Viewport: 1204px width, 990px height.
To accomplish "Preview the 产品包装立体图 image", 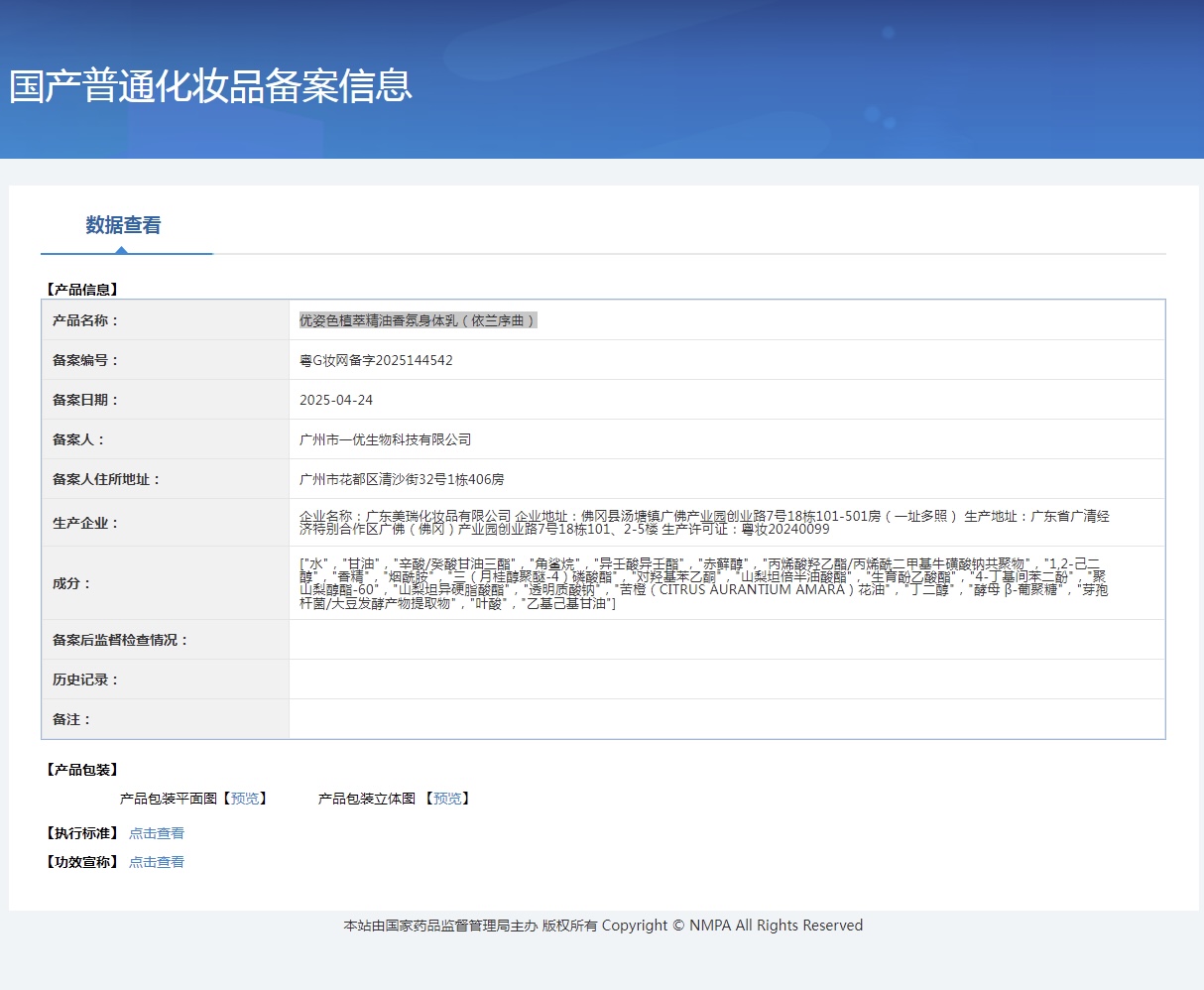I will pos(446,799).
